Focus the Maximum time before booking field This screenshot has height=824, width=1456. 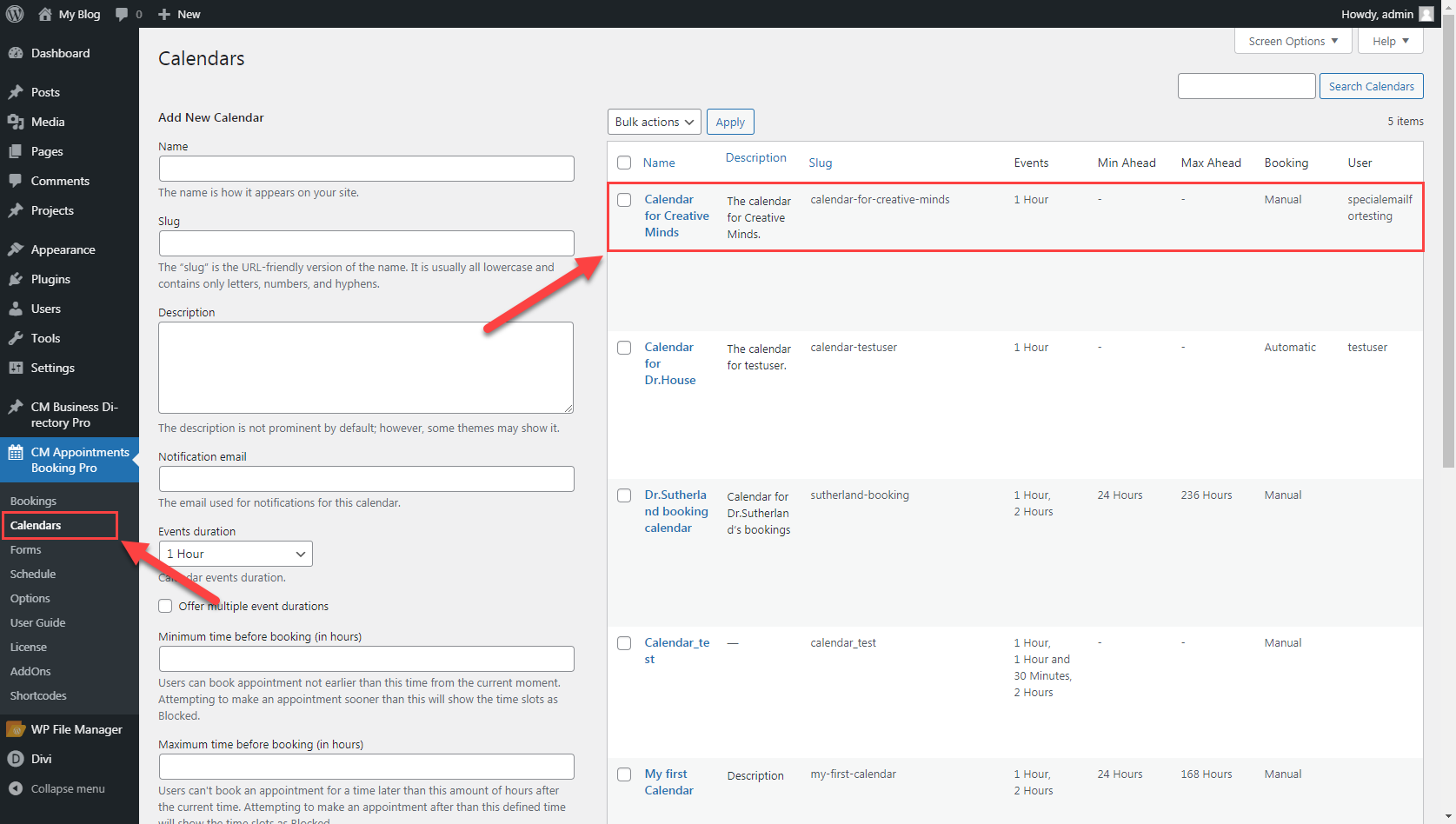(367, 767)
